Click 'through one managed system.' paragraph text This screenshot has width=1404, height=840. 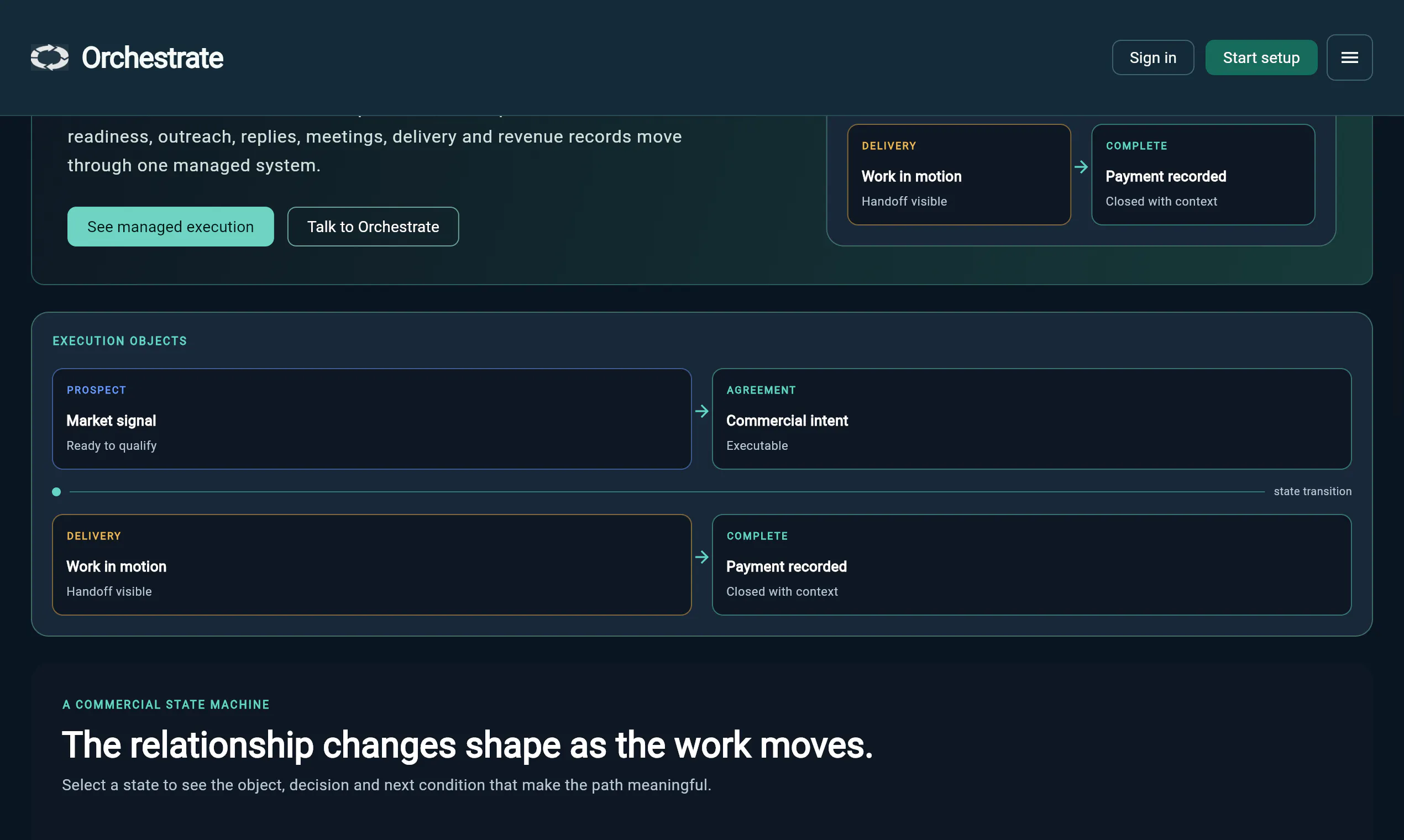pos(193,165)
